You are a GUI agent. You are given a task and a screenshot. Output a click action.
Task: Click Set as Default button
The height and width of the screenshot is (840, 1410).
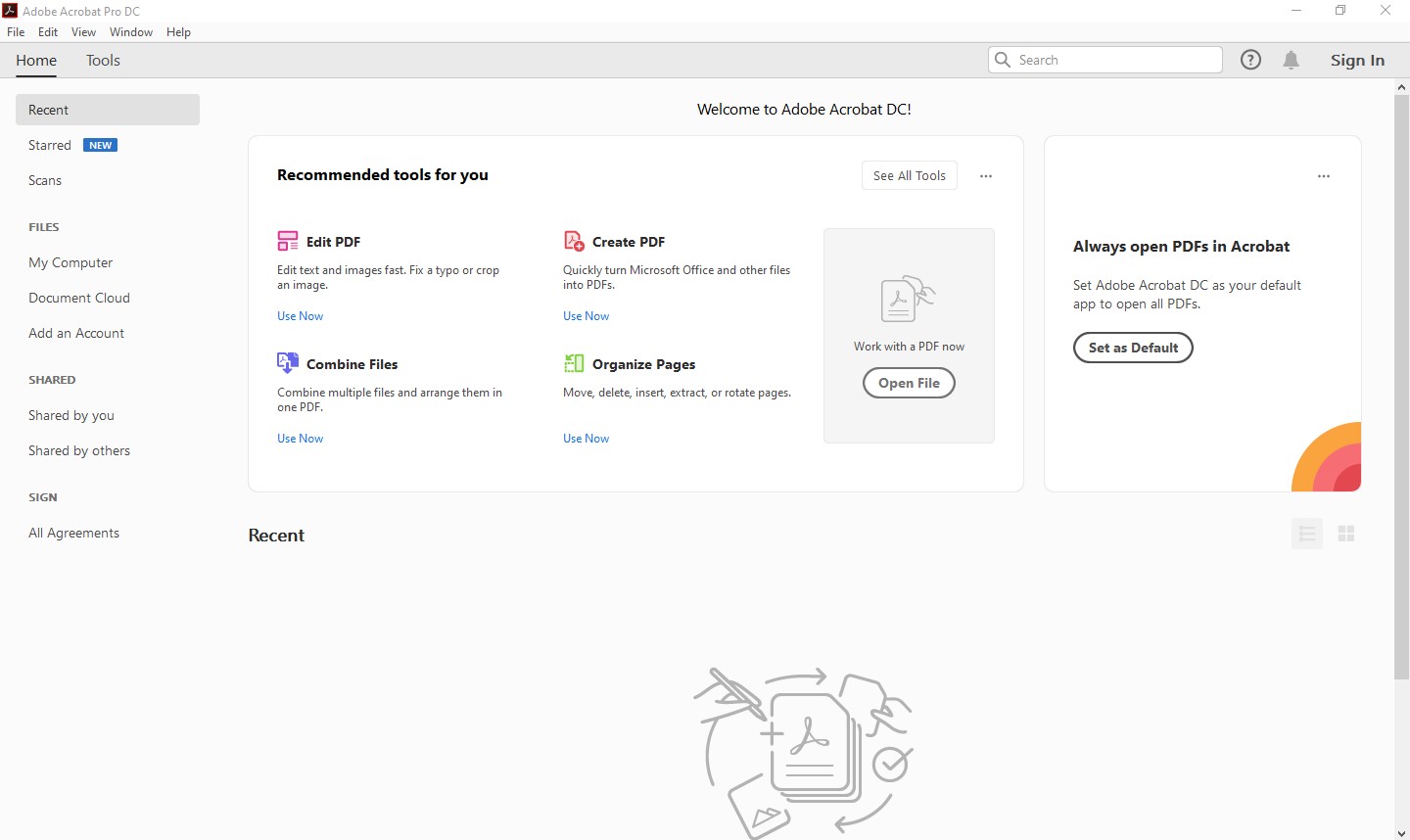click(x=1133, y=348)
